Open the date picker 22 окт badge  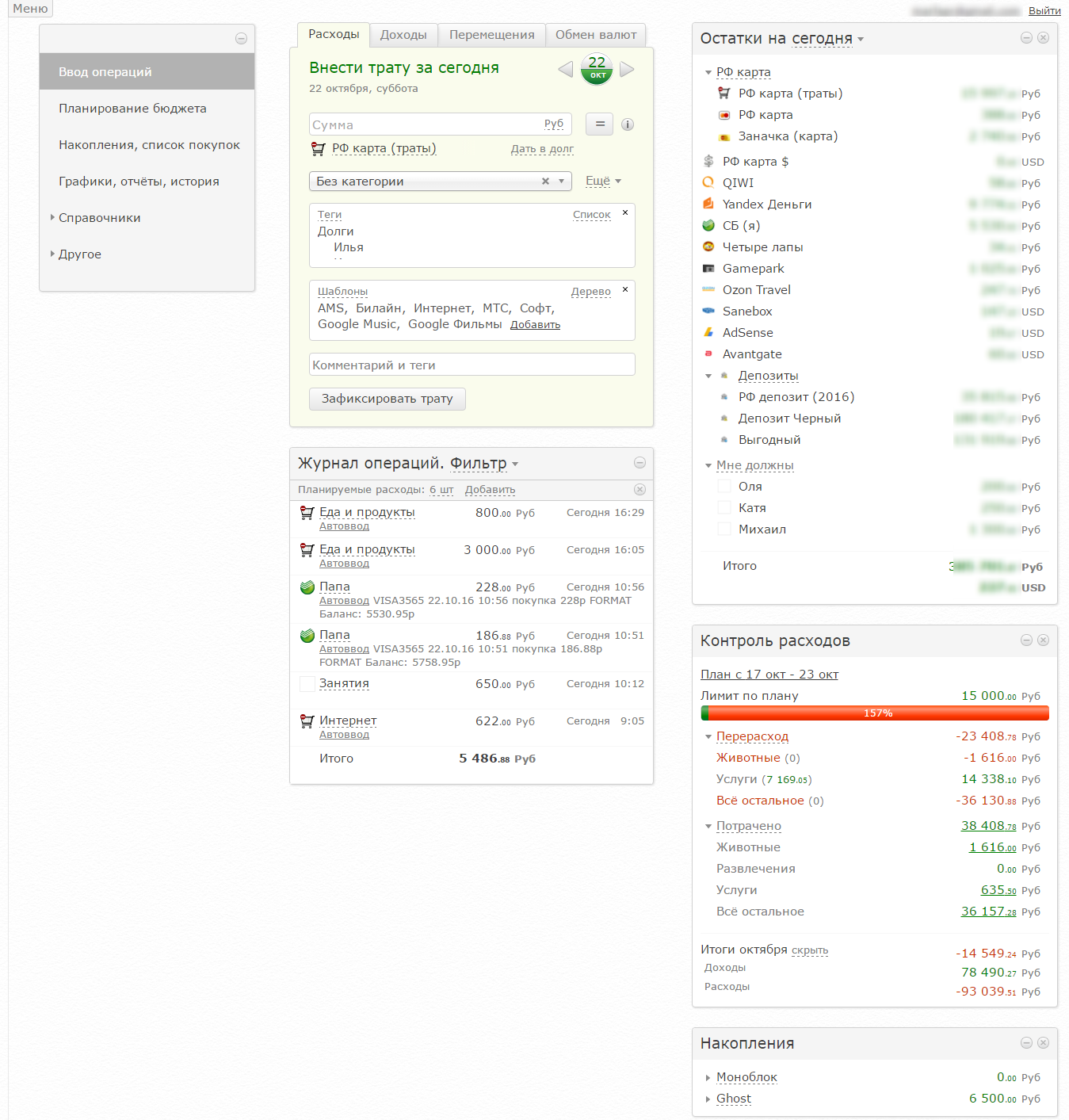(597, 68)
